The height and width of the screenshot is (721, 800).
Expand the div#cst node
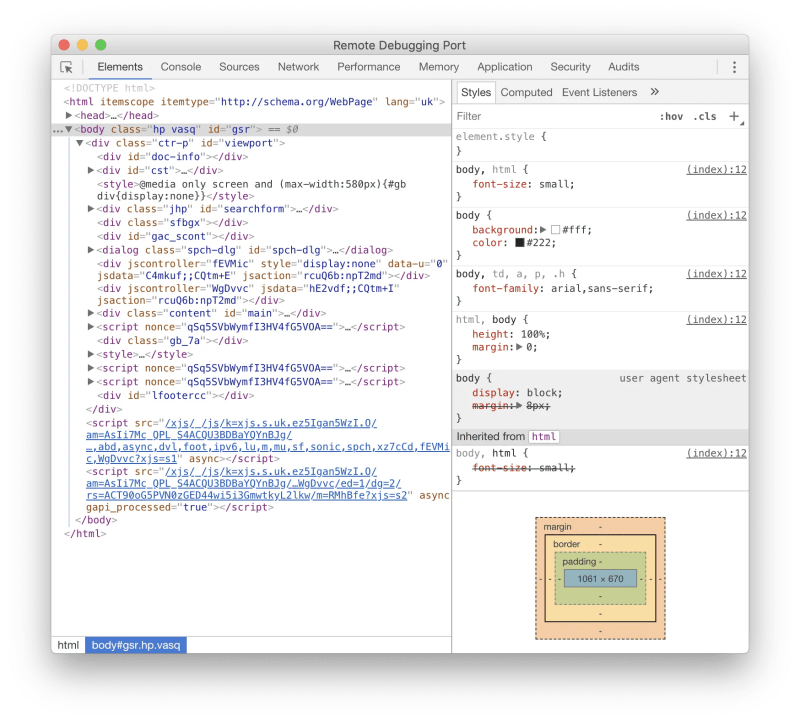(x=91, y=170)
